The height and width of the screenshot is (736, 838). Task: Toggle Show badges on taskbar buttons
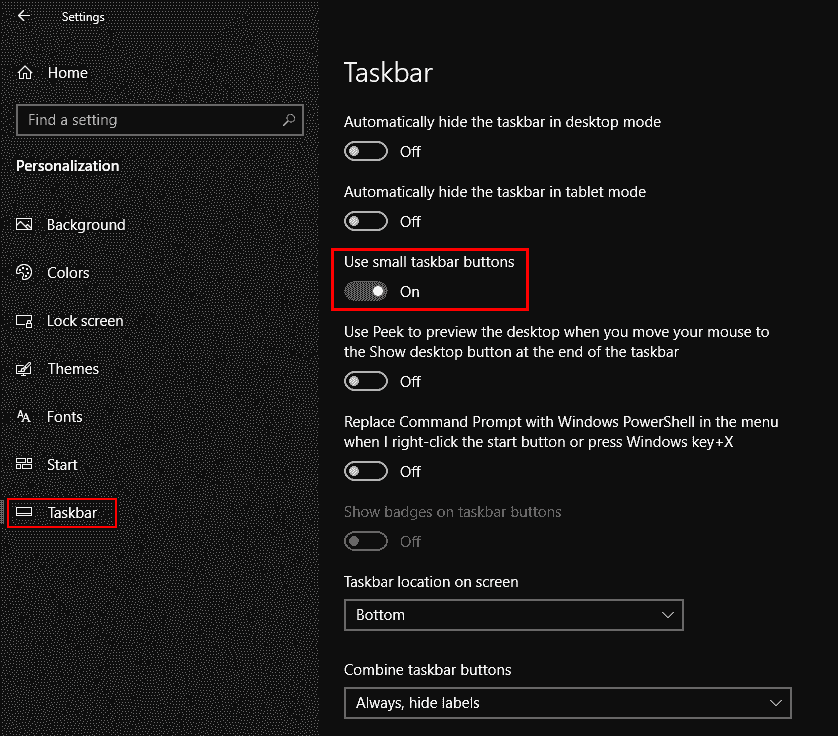366,541
